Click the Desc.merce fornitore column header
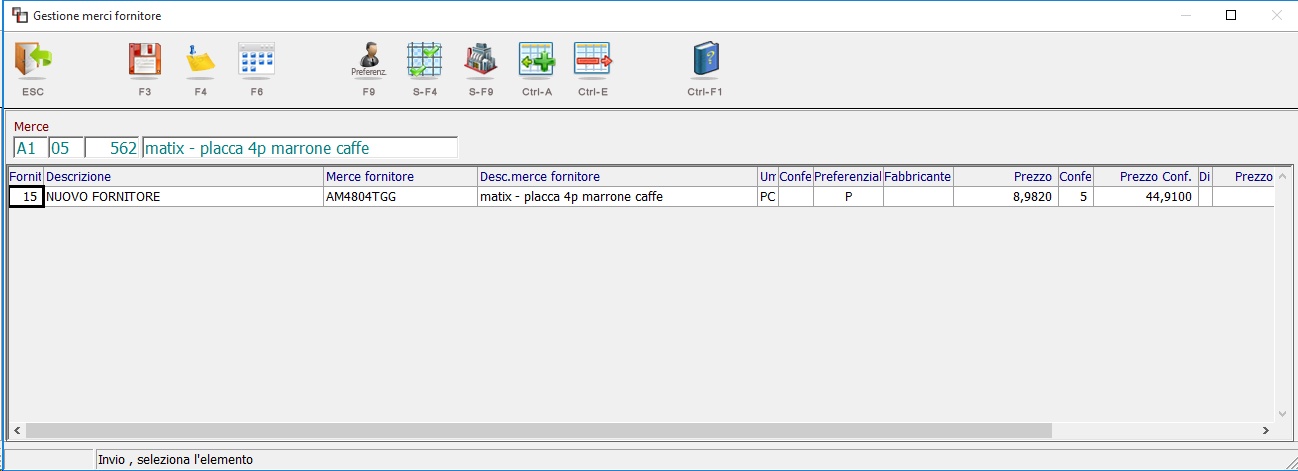Viewport: 1298px width, 471px height. [617, 177]
